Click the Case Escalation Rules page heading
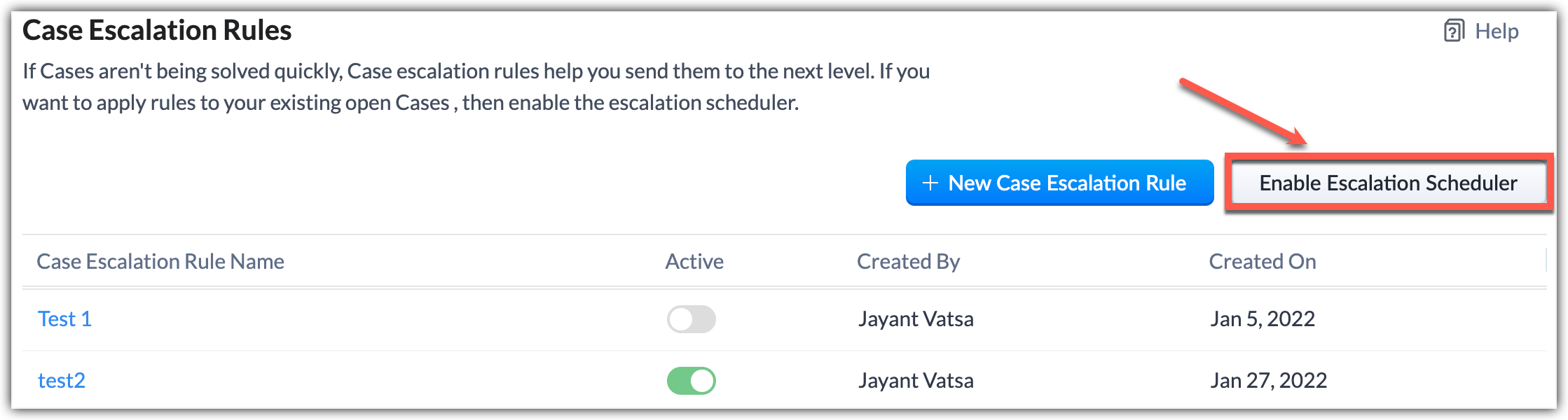This screenshot has width=1568, height=420. click(157, 31)
